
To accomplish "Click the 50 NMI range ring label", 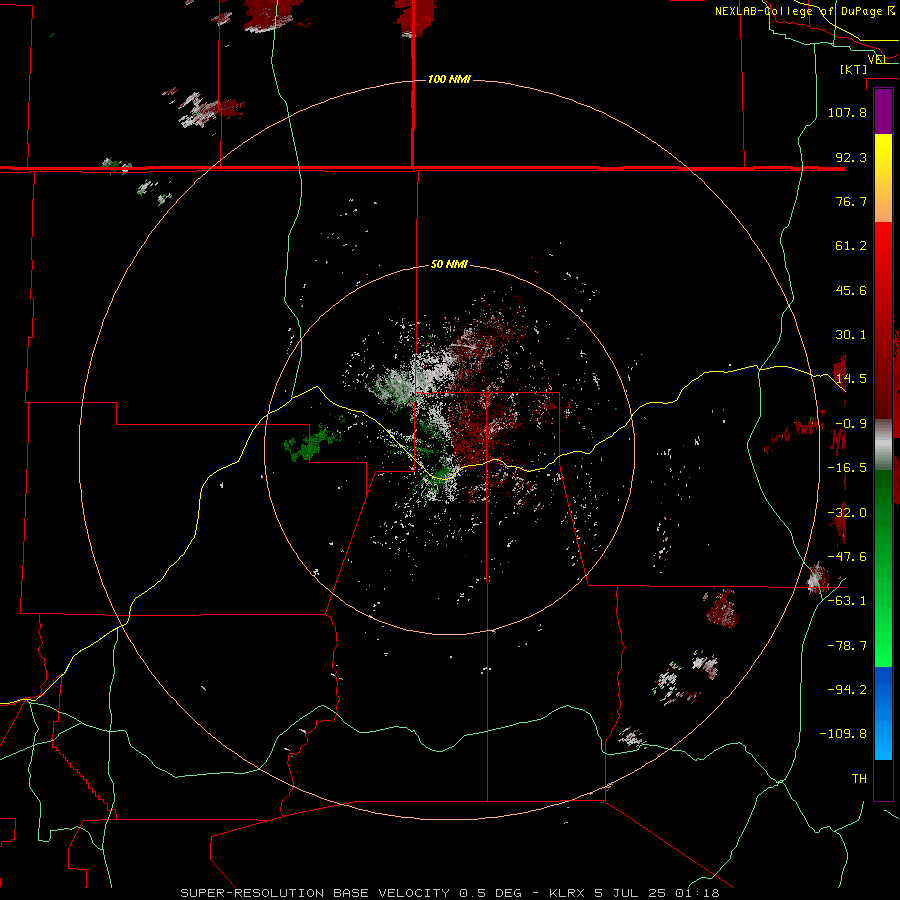I will tap(449, 264).
